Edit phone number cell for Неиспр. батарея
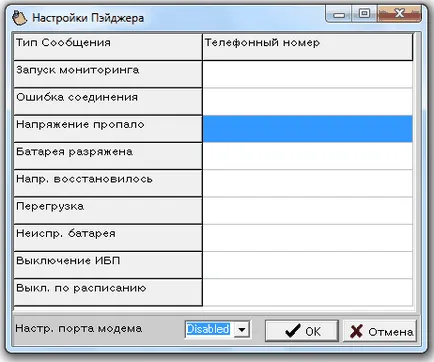 point(308,238)
